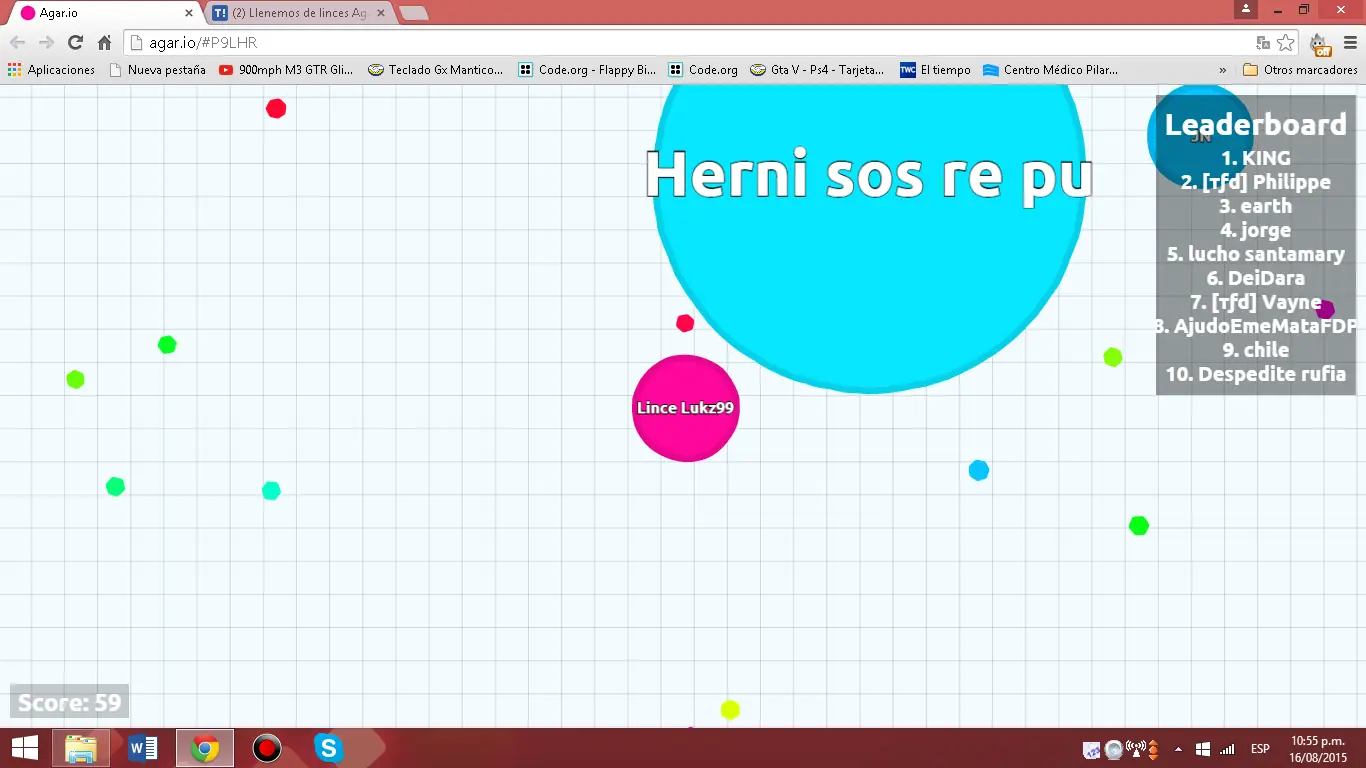This screenshot has width=1366, height=768.
Task: Click leaderboard entry 4. jorge
Action: tap(1256, 230)
